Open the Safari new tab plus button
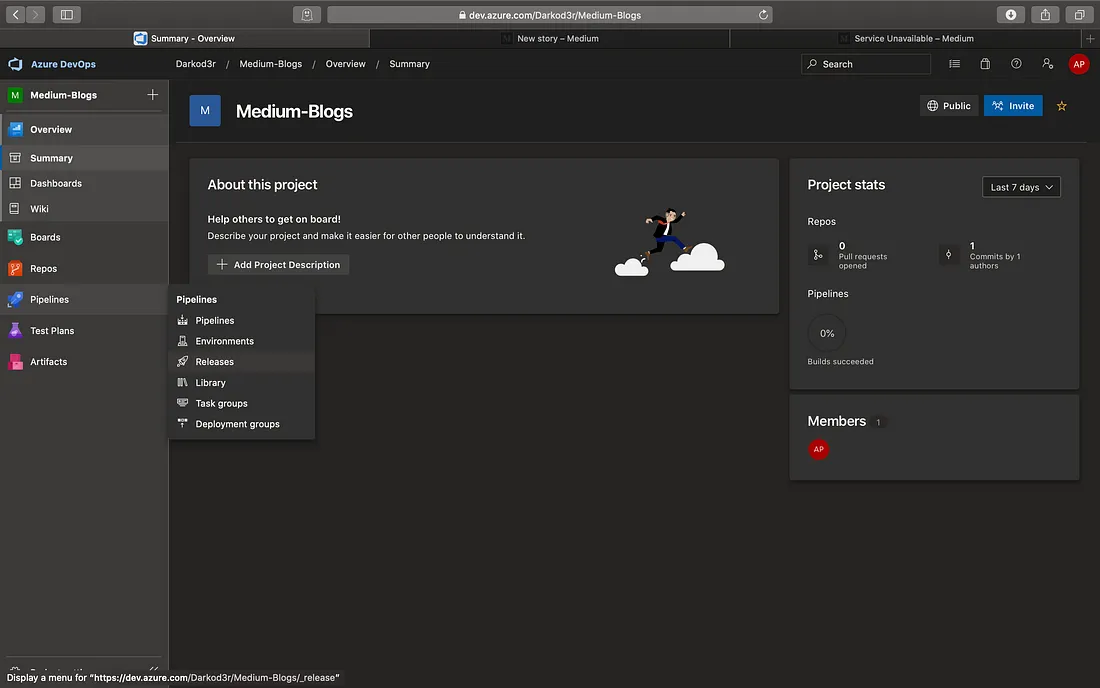This screenshot has width=1100, height=688. click(1090, 39)
